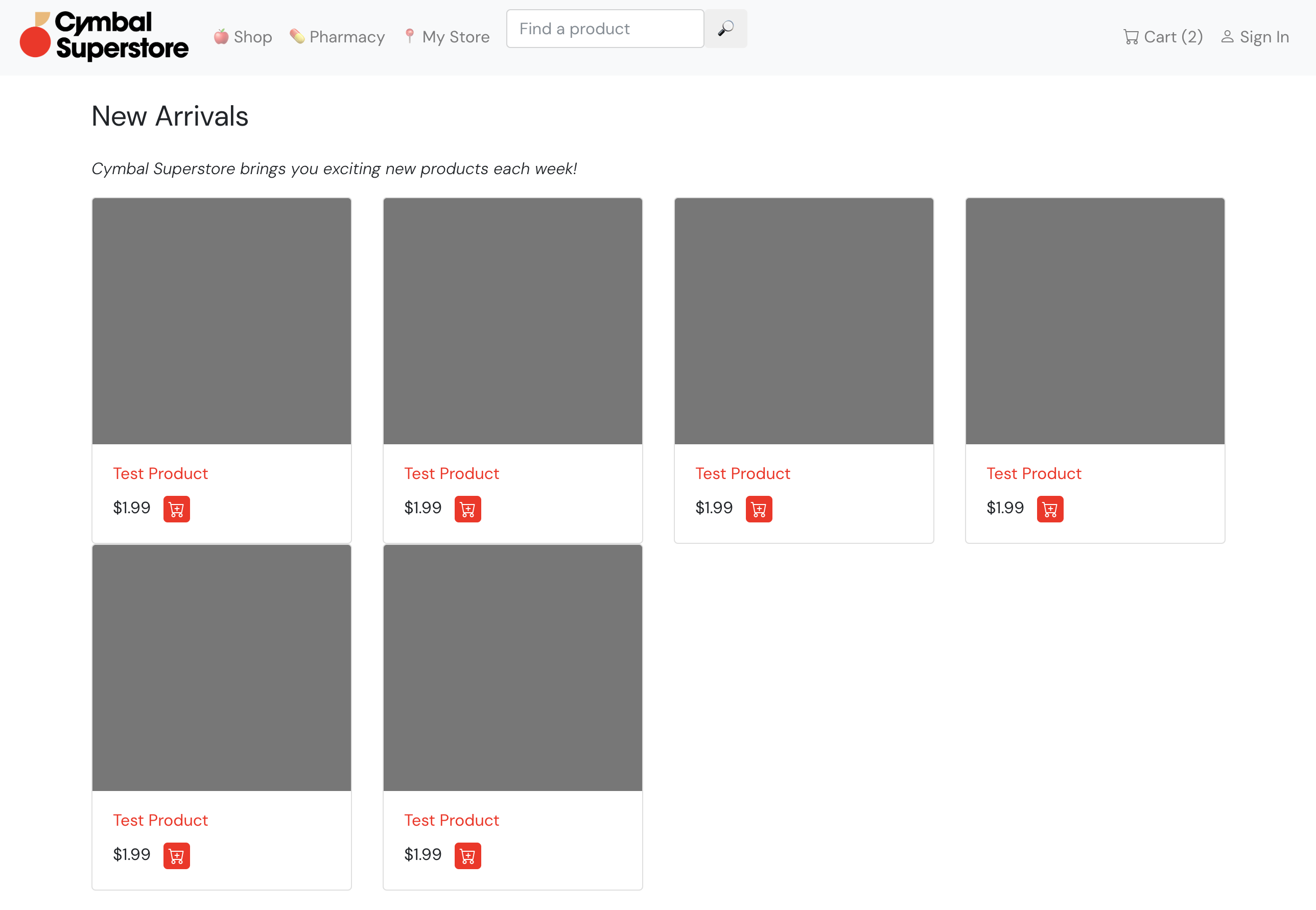Open the Shop menu item
Image resolution: width=1316 pixels, height=910 pixels.
(243, 37)
